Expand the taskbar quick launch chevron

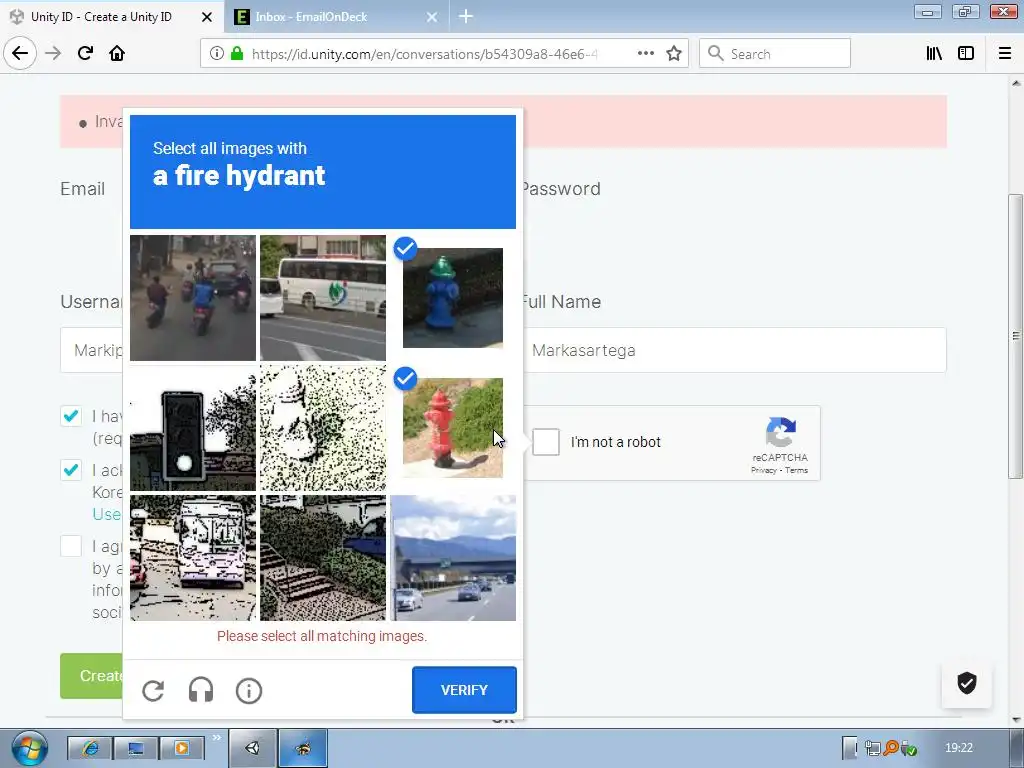pos(216,738)
